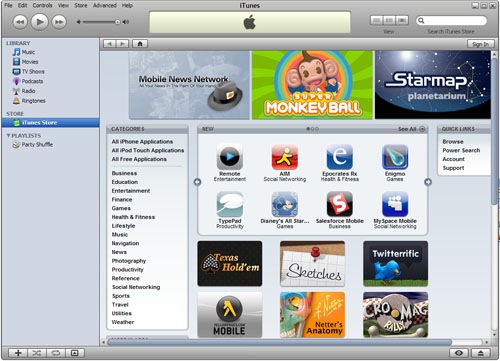Click in the Search iTunes Store field
The image size is (500, 361).
click(451, 20)
